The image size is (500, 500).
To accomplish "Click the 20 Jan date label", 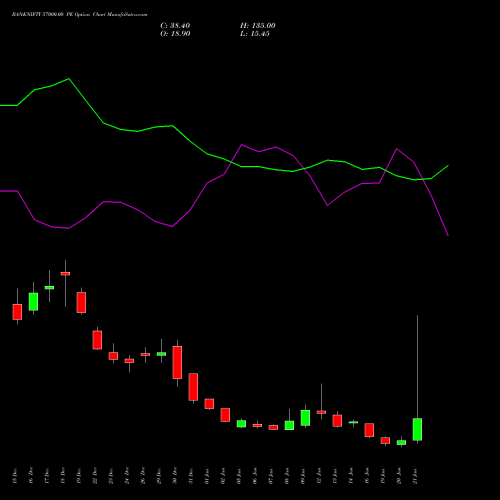I will 399,476.
